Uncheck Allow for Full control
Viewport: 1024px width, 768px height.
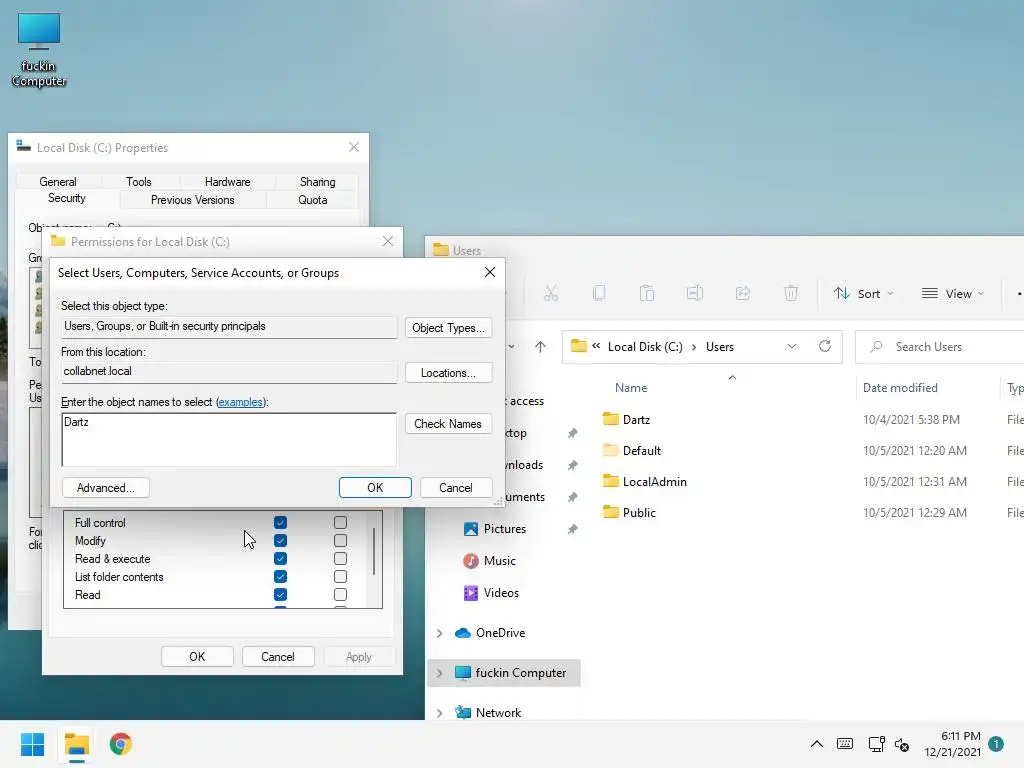click(280, 522)
